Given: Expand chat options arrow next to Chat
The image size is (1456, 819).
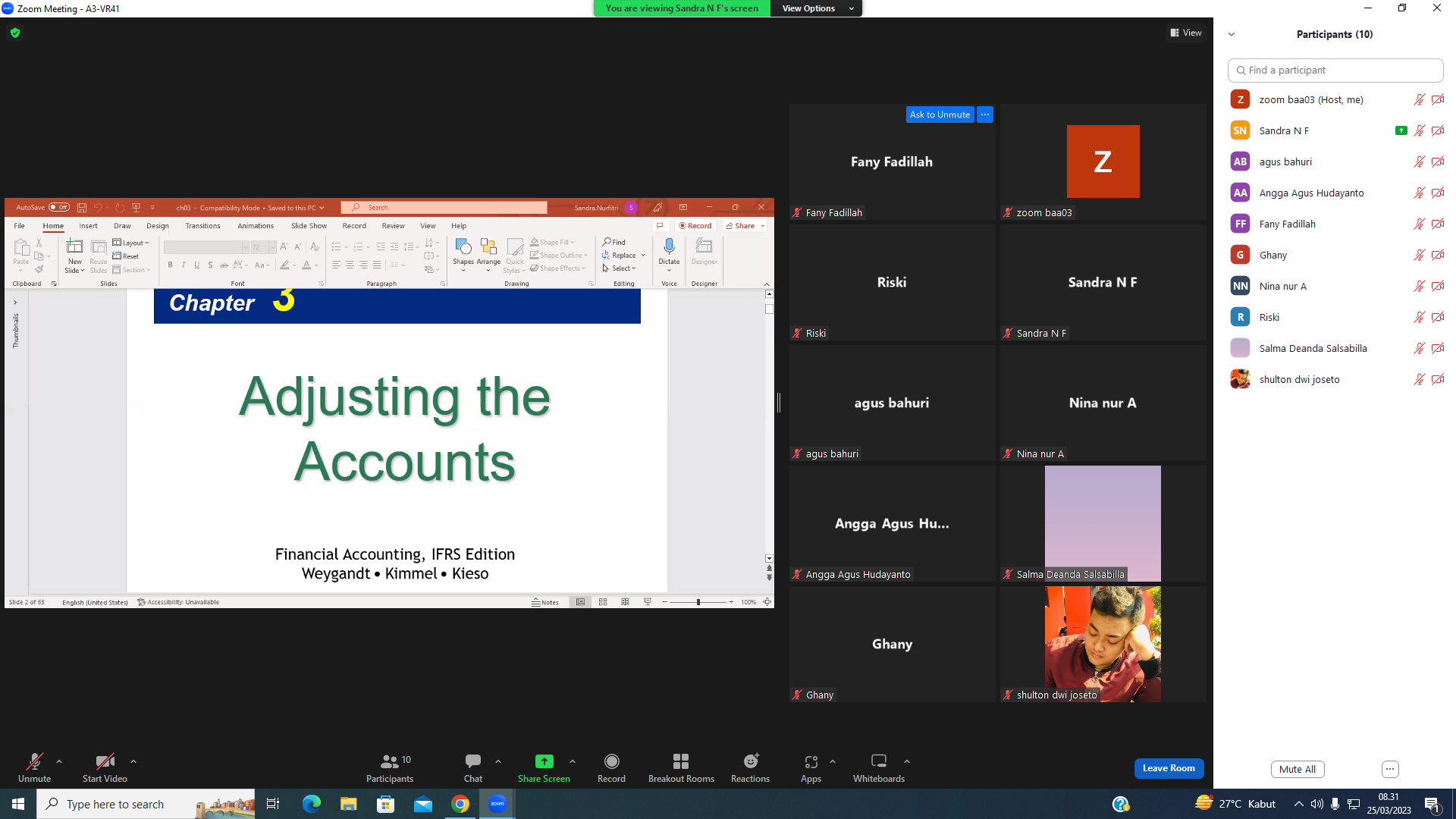Looking at the screenshot, I should (x=498, y=761).
